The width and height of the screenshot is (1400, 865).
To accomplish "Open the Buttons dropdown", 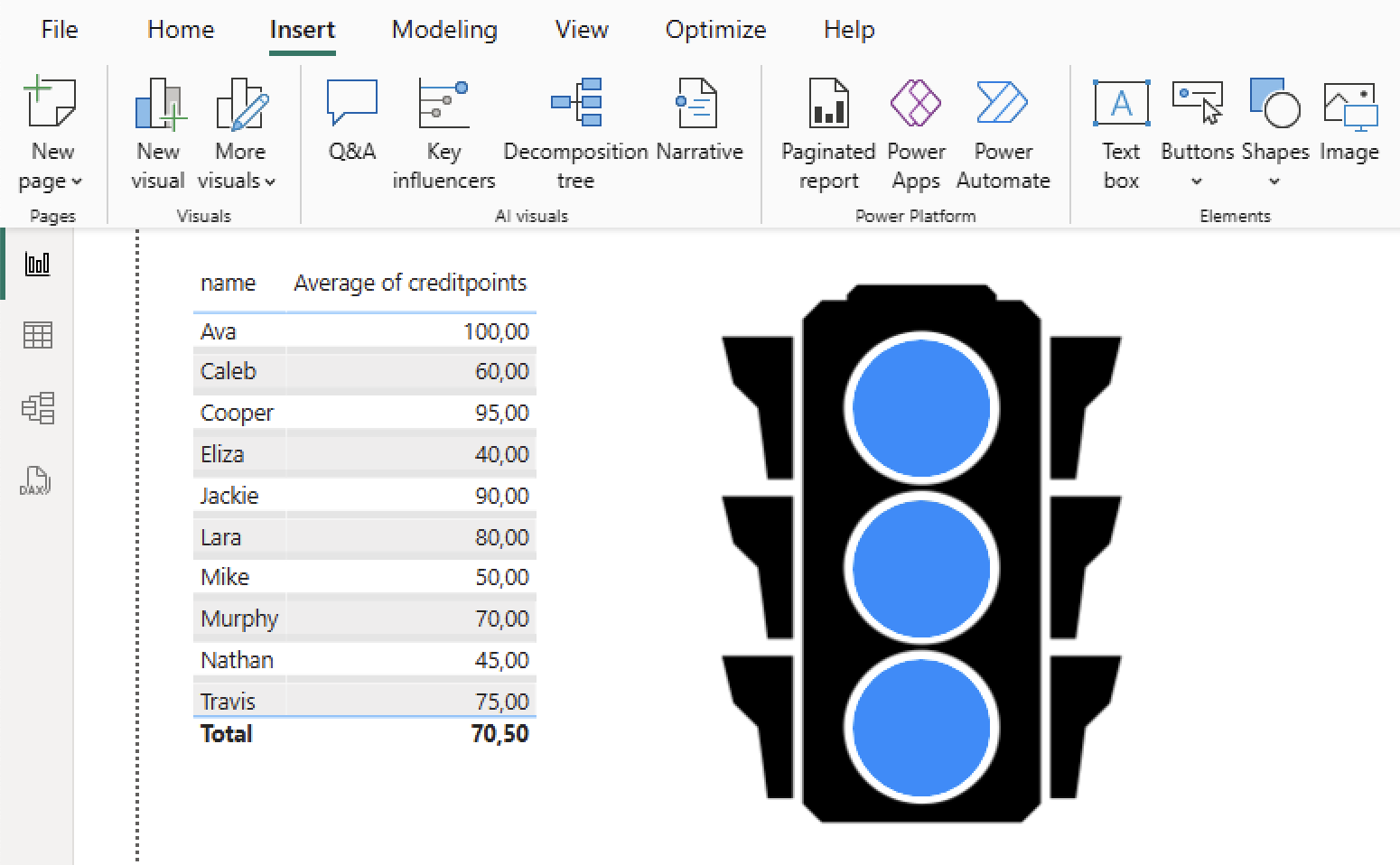I will point(1196,181).
